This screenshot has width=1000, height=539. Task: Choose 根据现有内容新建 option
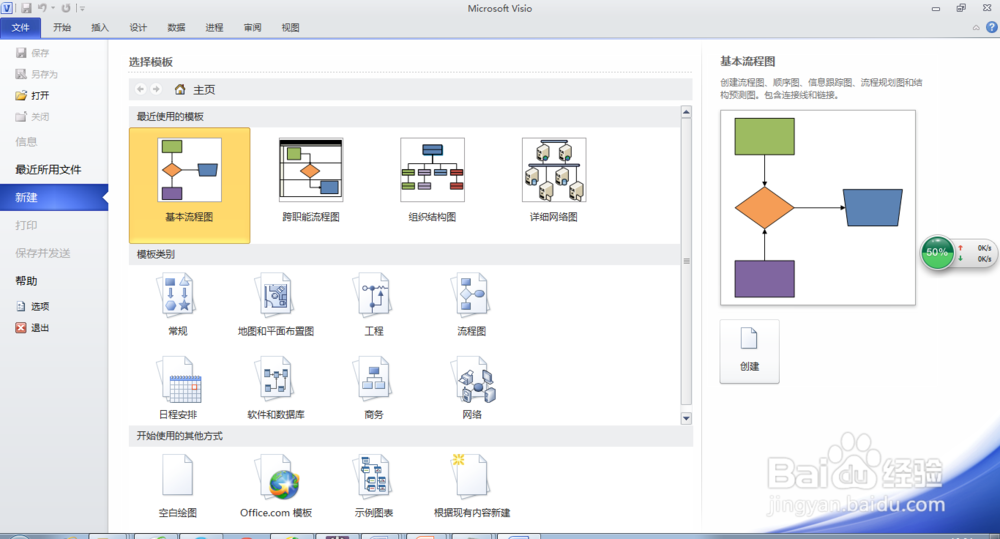[x=471, y=485]
